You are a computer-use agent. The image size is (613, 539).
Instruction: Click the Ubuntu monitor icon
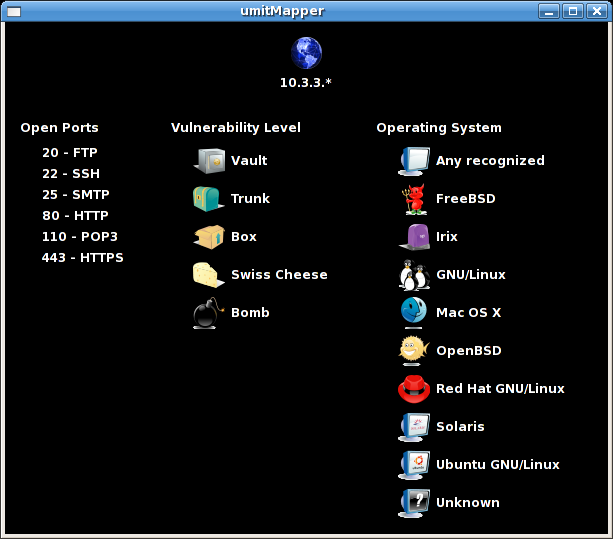(414, 465)
